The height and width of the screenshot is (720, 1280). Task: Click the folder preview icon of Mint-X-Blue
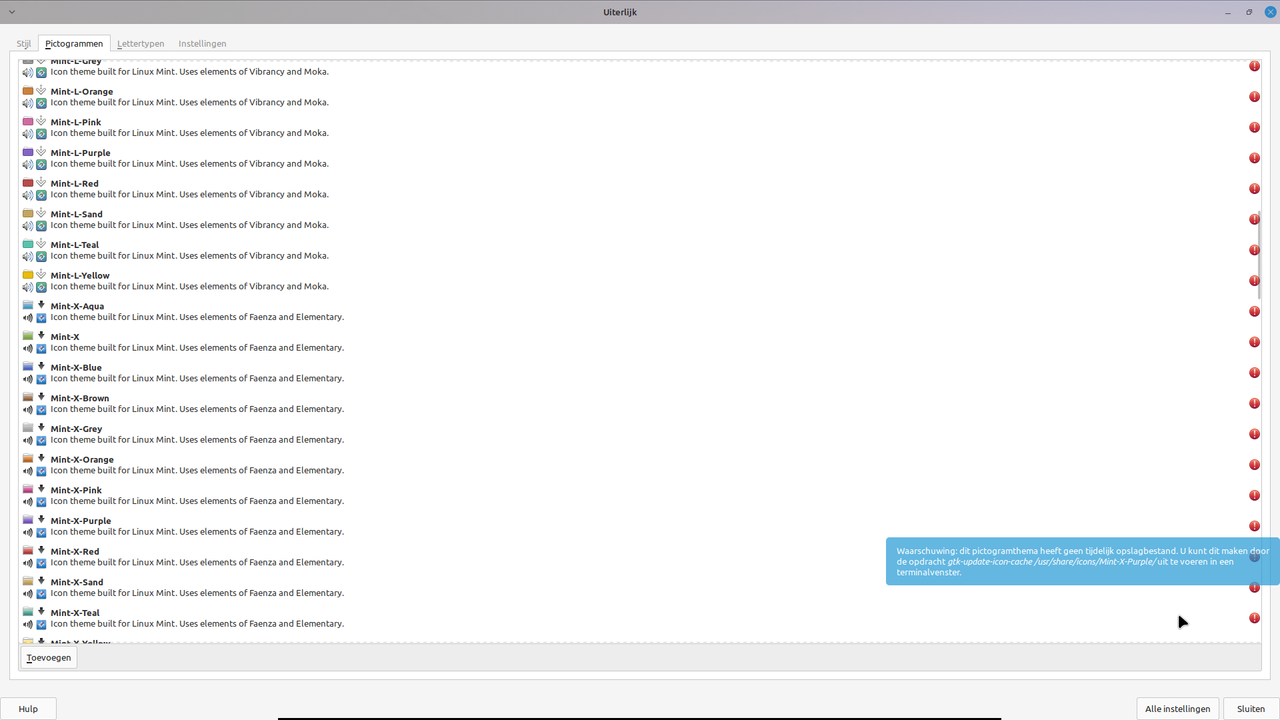[x=28, y=367]
